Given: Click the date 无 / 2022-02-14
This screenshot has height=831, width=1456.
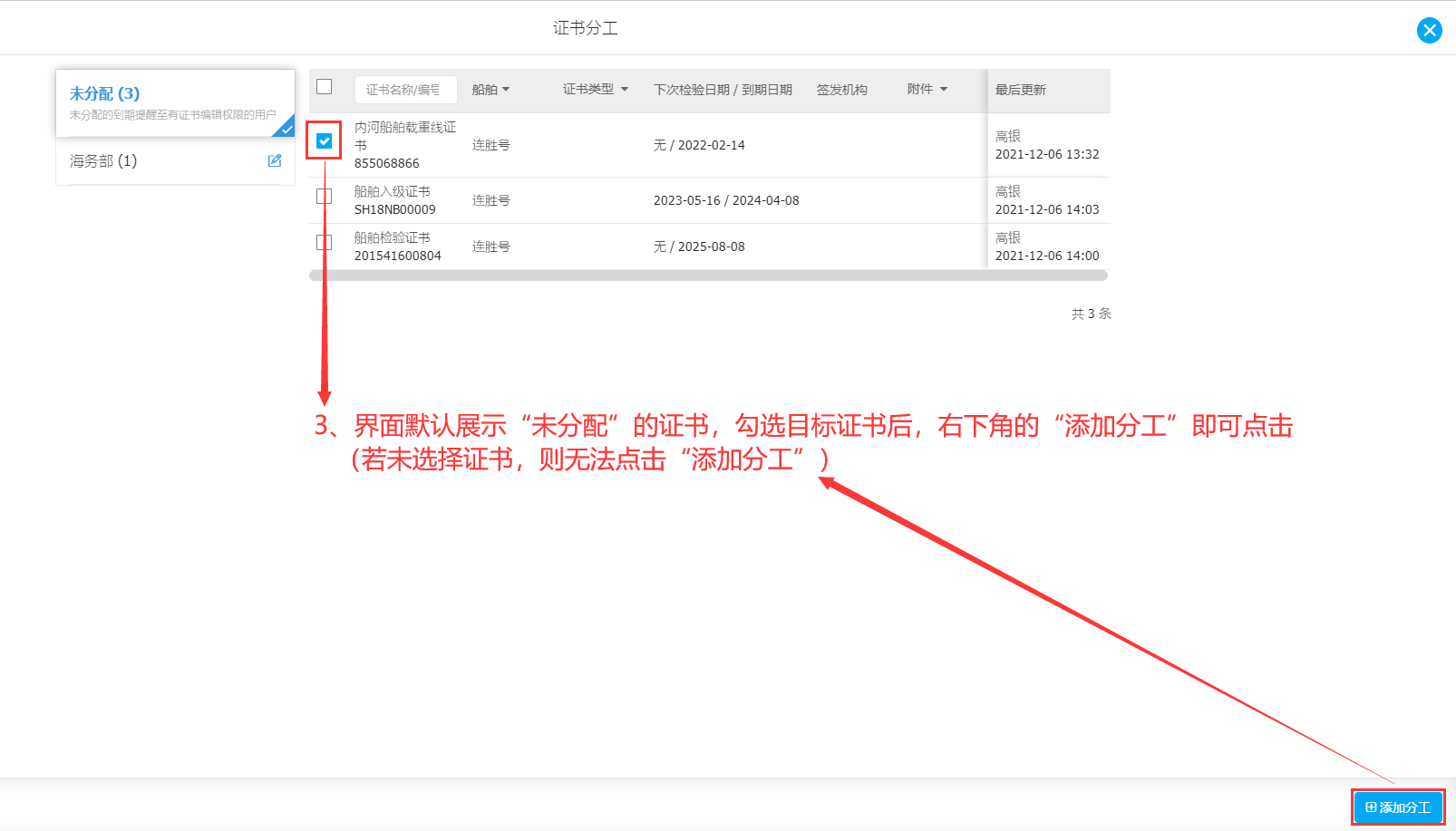Looking at the screenshot, I should 699,145.
